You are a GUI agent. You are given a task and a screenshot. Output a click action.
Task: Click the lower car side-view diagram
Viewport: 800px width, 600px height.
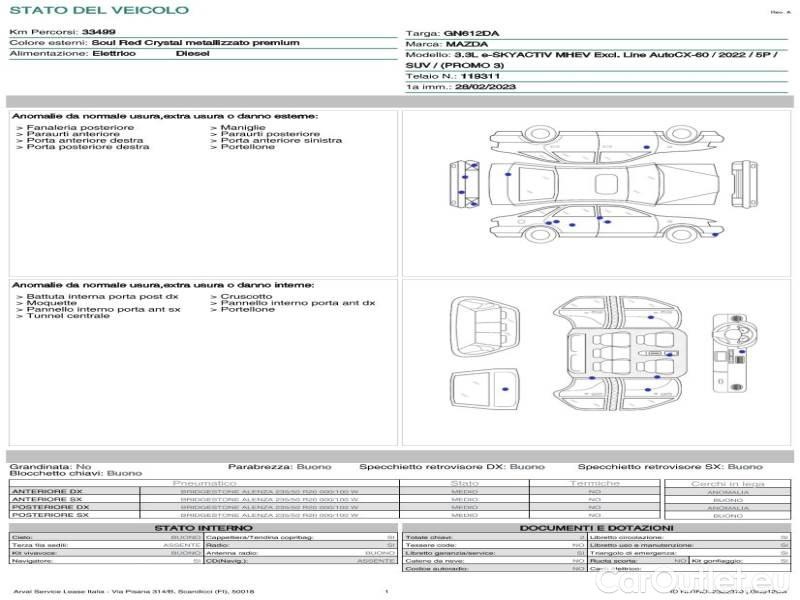605,223
